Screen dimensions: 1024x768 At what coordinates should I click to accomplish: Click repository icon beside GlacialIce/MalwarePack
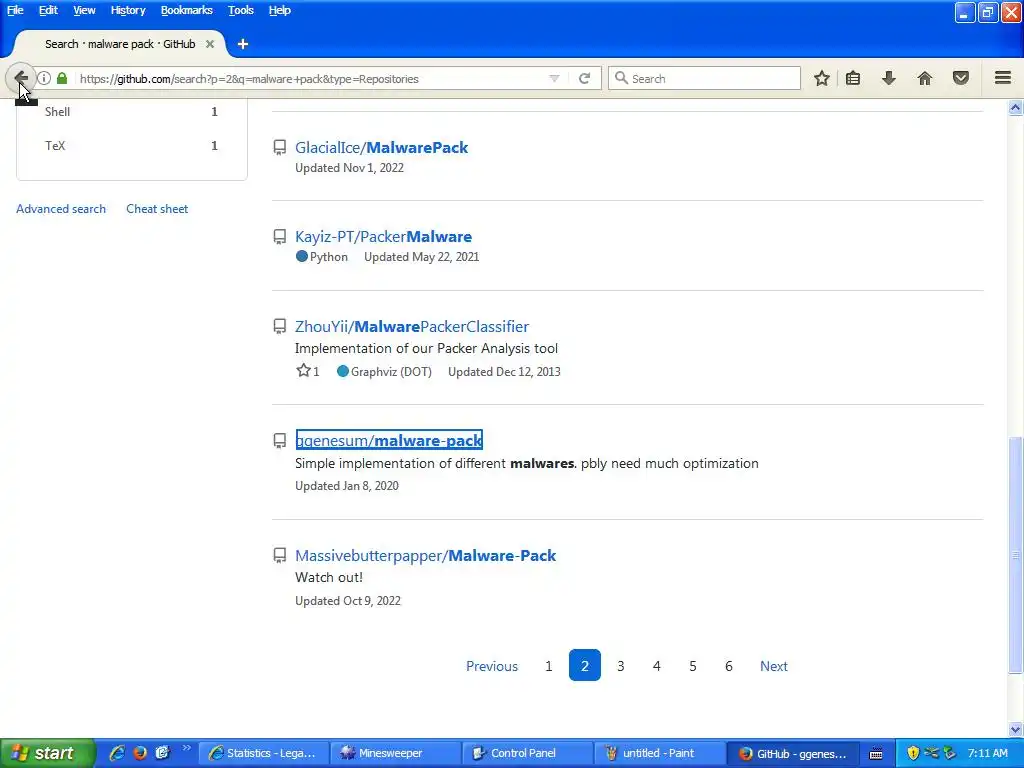point(280,148)
